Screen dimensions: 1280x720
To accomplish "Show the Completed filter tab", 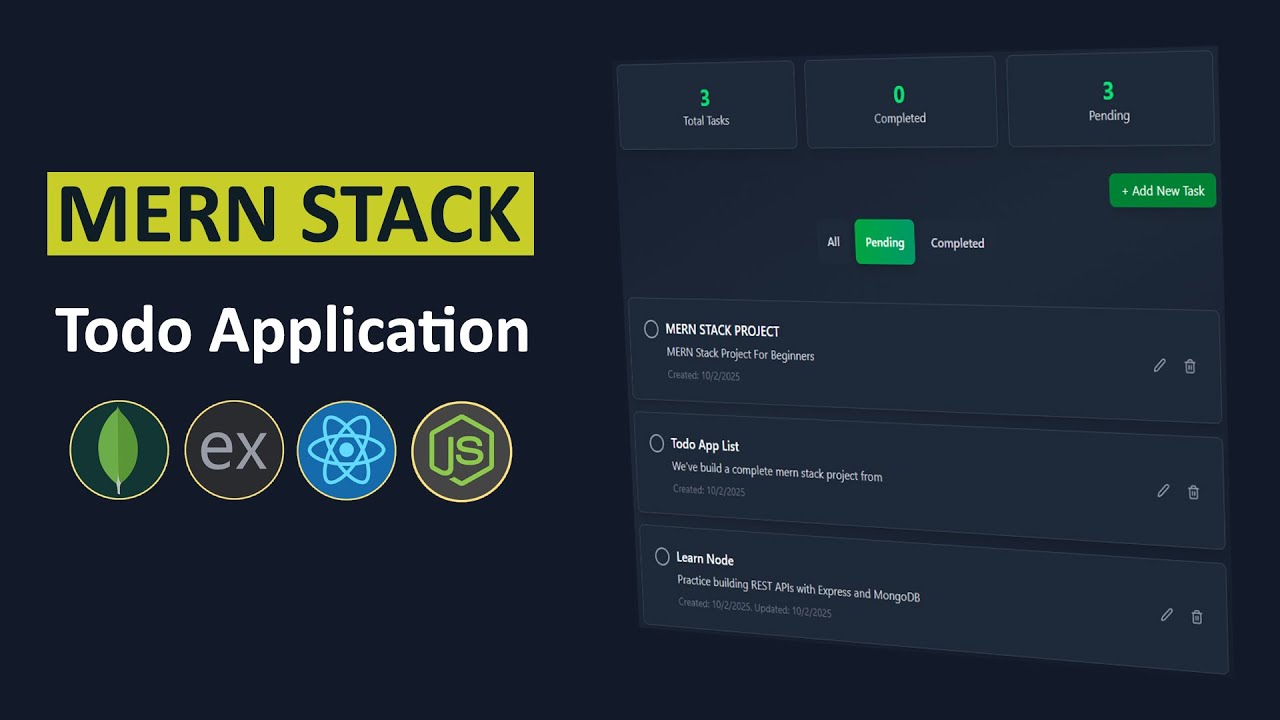I will tap(958, 243).
